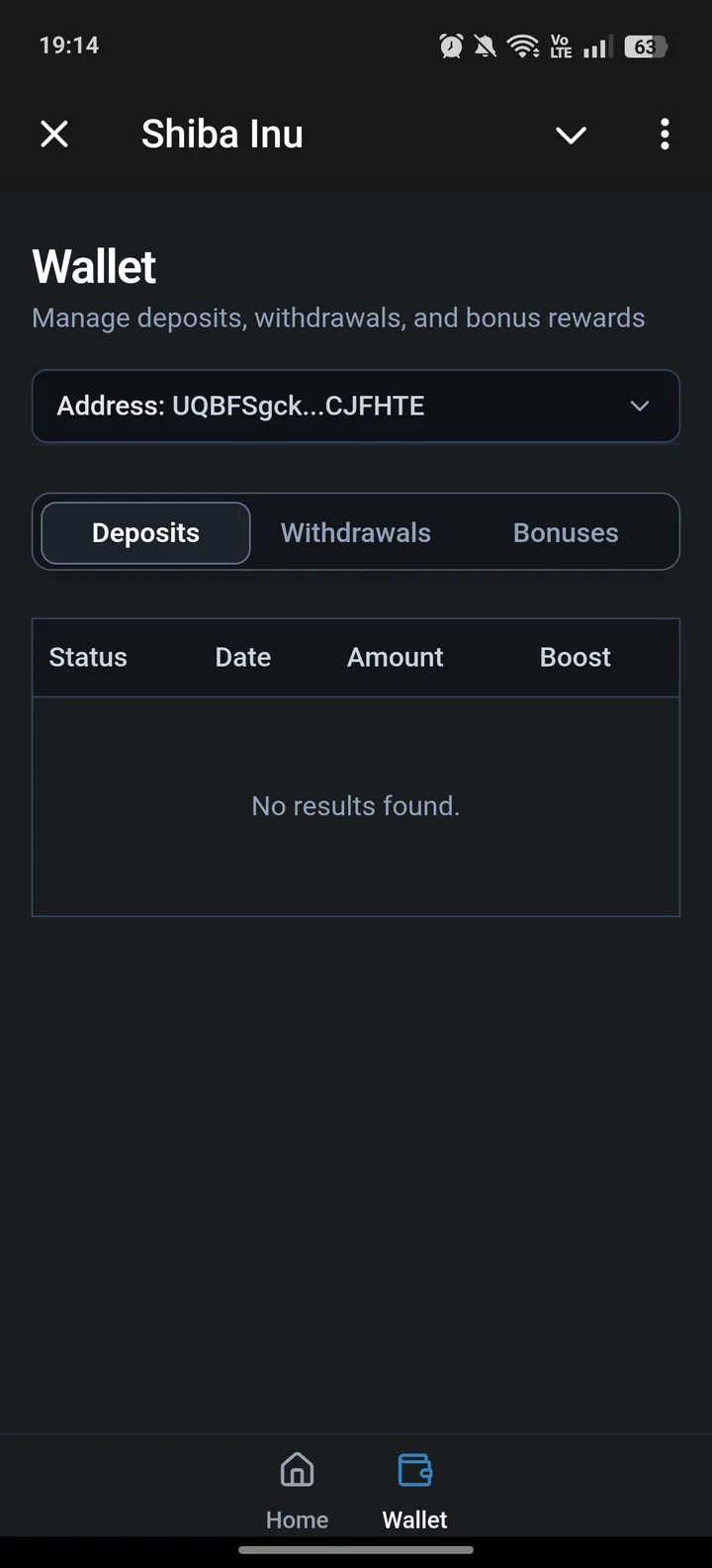Tap the Home house icon
712x1568 pixels.
tap(297, 1470)
